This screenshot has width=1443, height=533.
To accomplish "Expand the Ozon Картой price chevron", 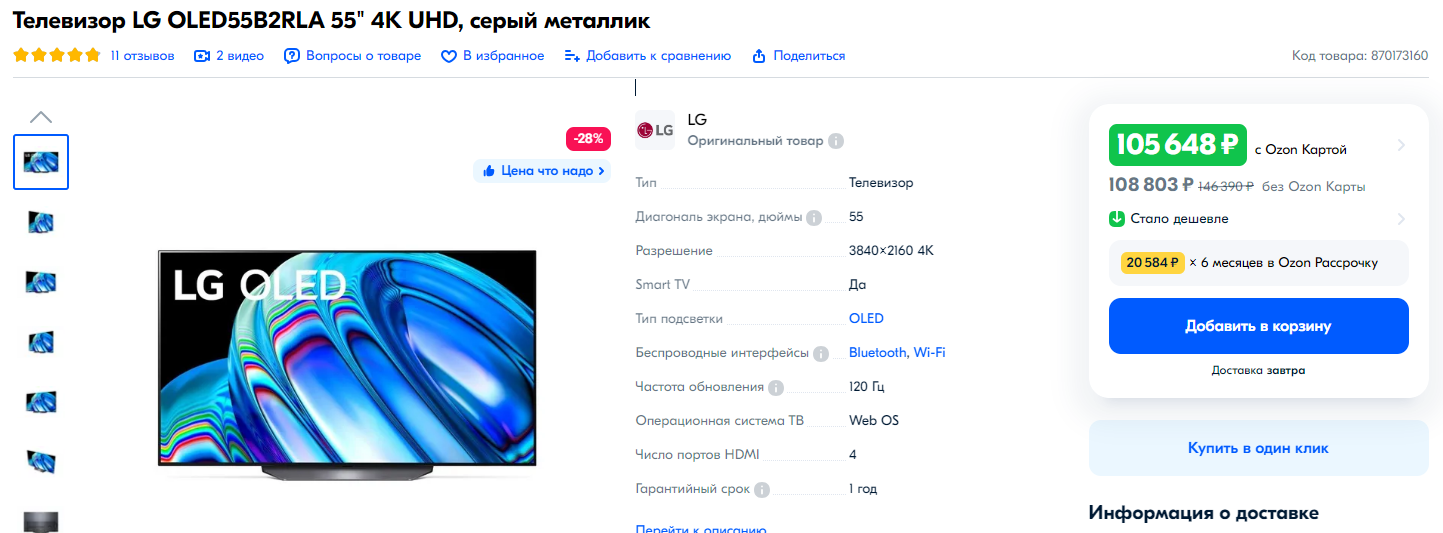I will click(1401, 146).
